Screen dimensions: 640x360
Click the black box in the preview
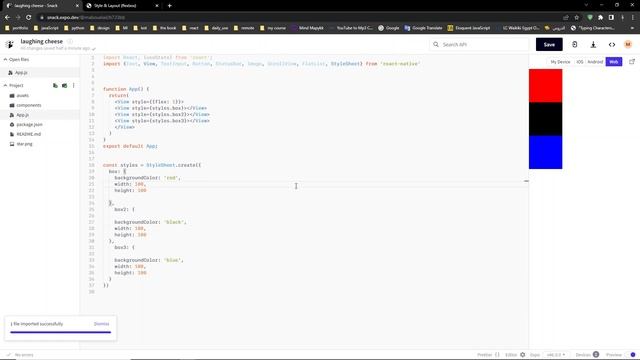(x=545, y=119)
